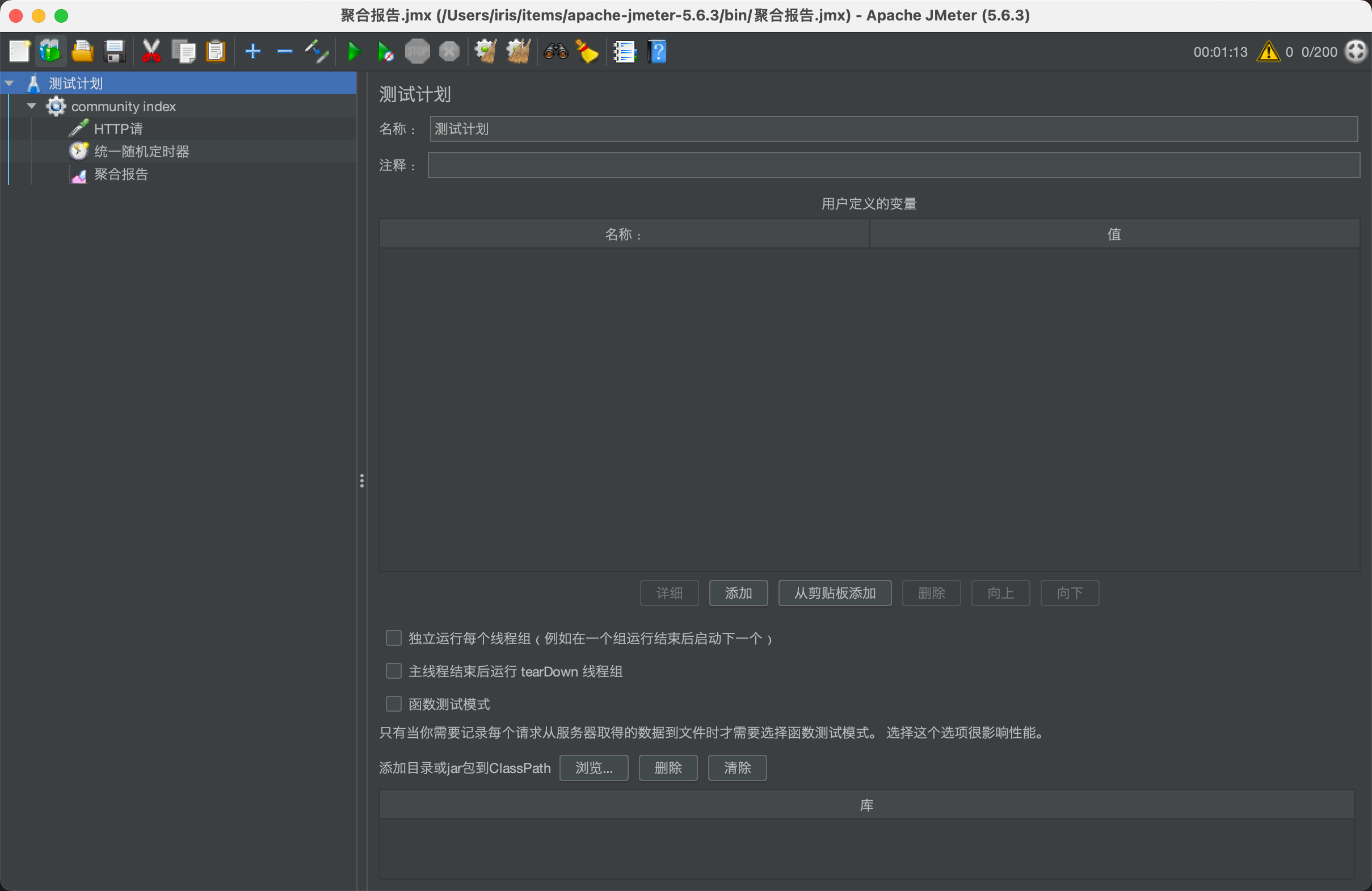Click the 0/200 active threads counter
The image size is (1372, 891).
tap(1319, 52)
